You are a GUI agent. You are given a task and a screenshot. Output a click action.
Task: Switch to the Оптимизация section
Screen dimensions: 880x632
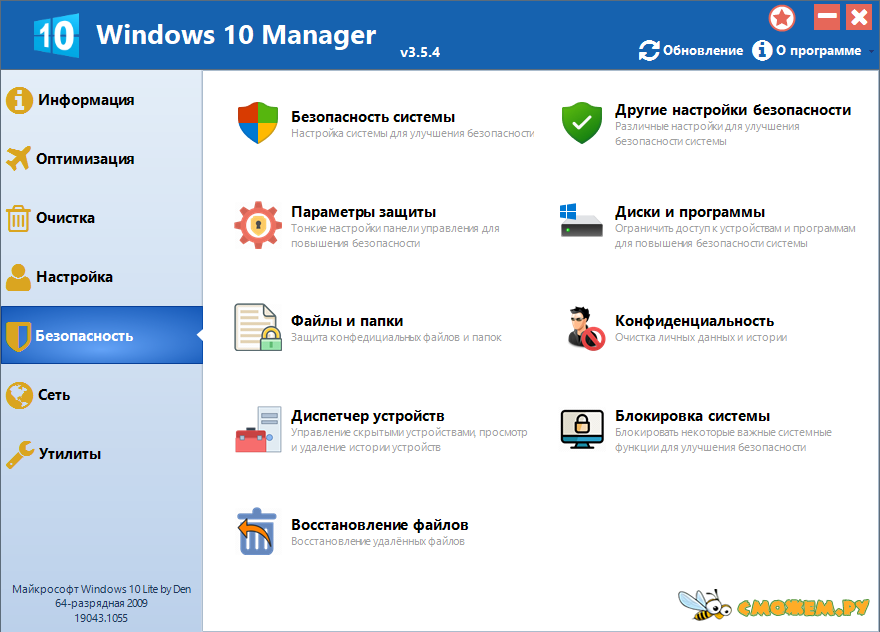[x=102, y=159]
